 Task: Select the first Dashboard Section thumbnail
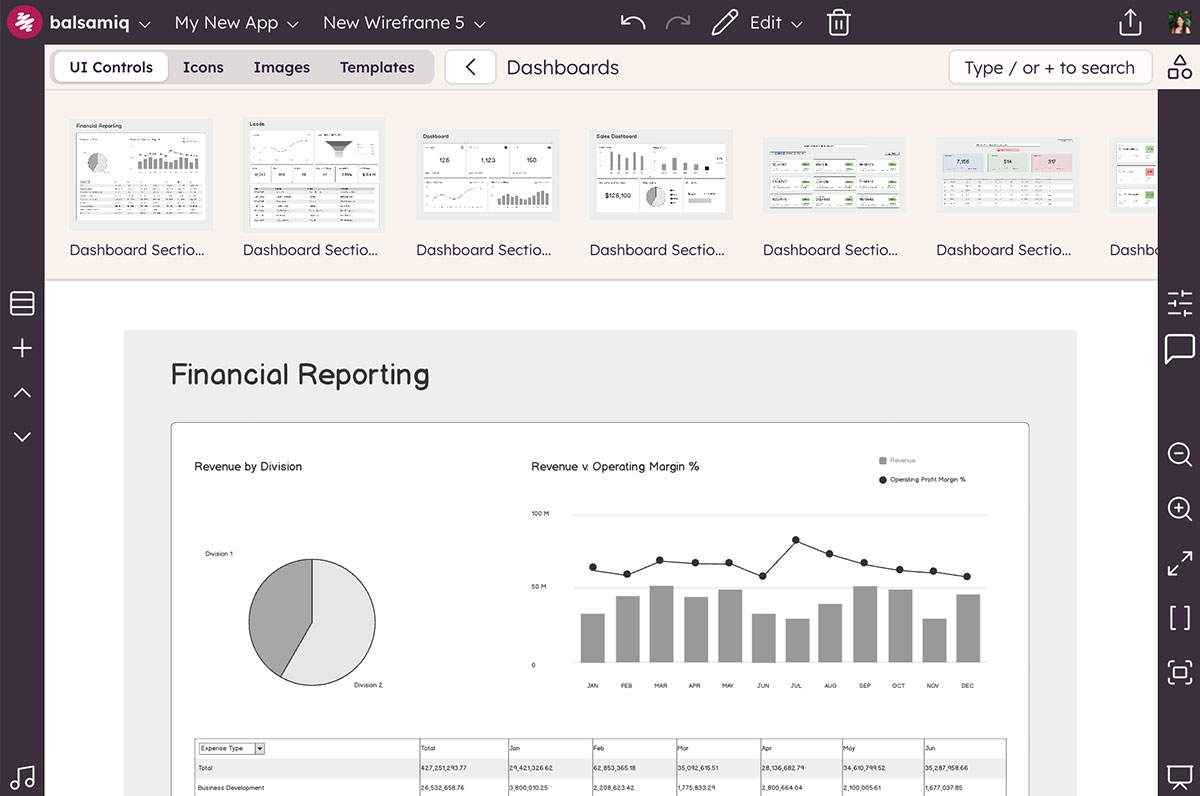click(x=140, y=172)
